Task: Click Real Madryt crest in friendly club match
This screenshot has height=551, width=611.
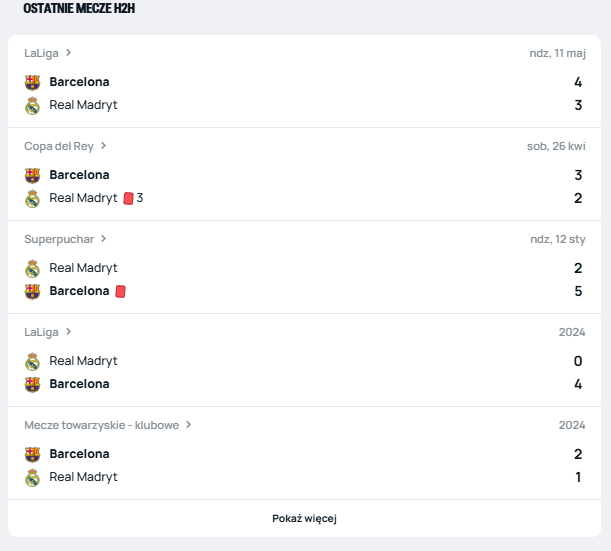Action: point(32,477)
